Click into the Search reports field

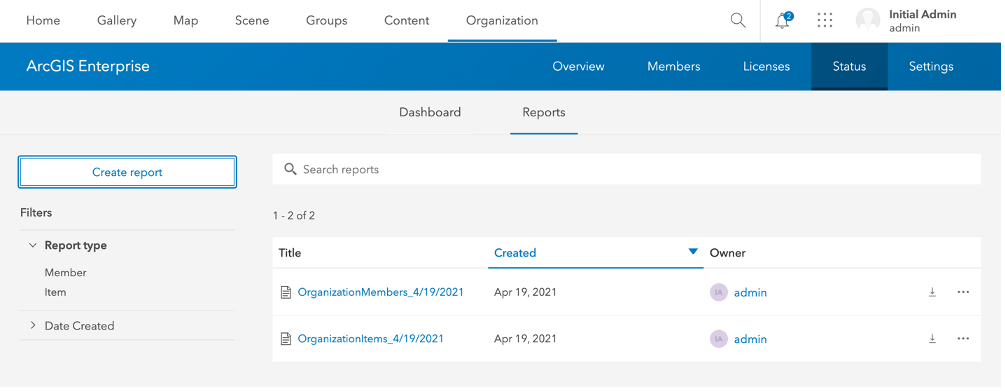pos(626,169)
